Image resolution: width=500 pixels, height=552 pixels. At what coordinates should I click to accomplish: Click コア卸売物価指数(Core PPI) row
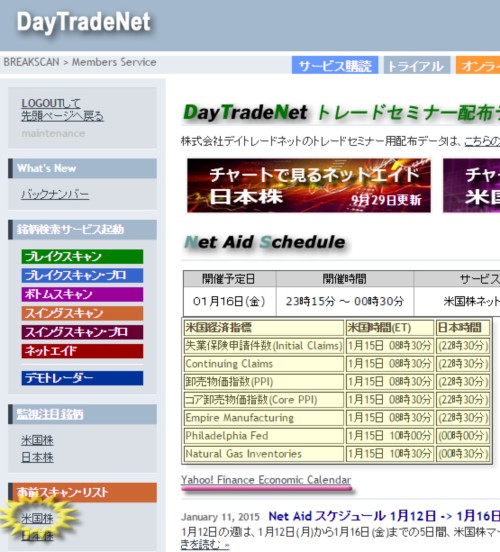(x=264, y=400)
